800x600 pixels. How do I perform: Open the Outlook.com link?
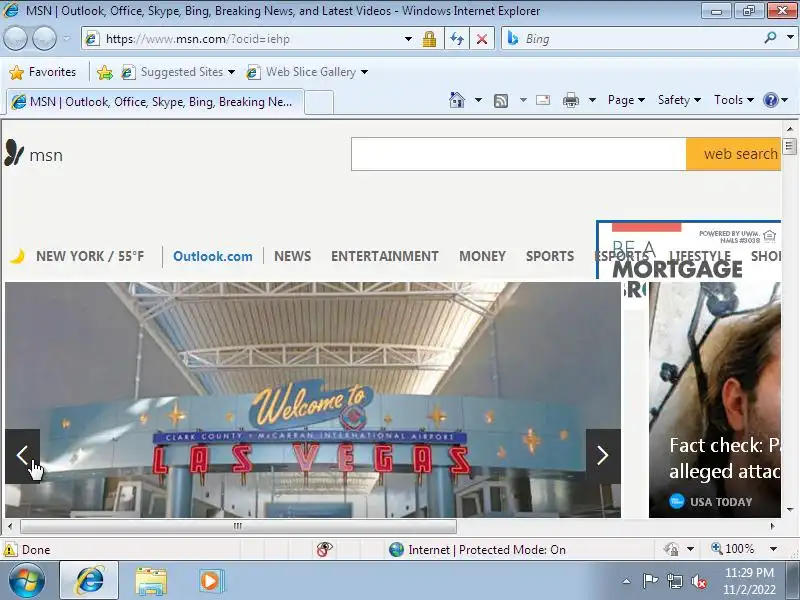point(213,256)
